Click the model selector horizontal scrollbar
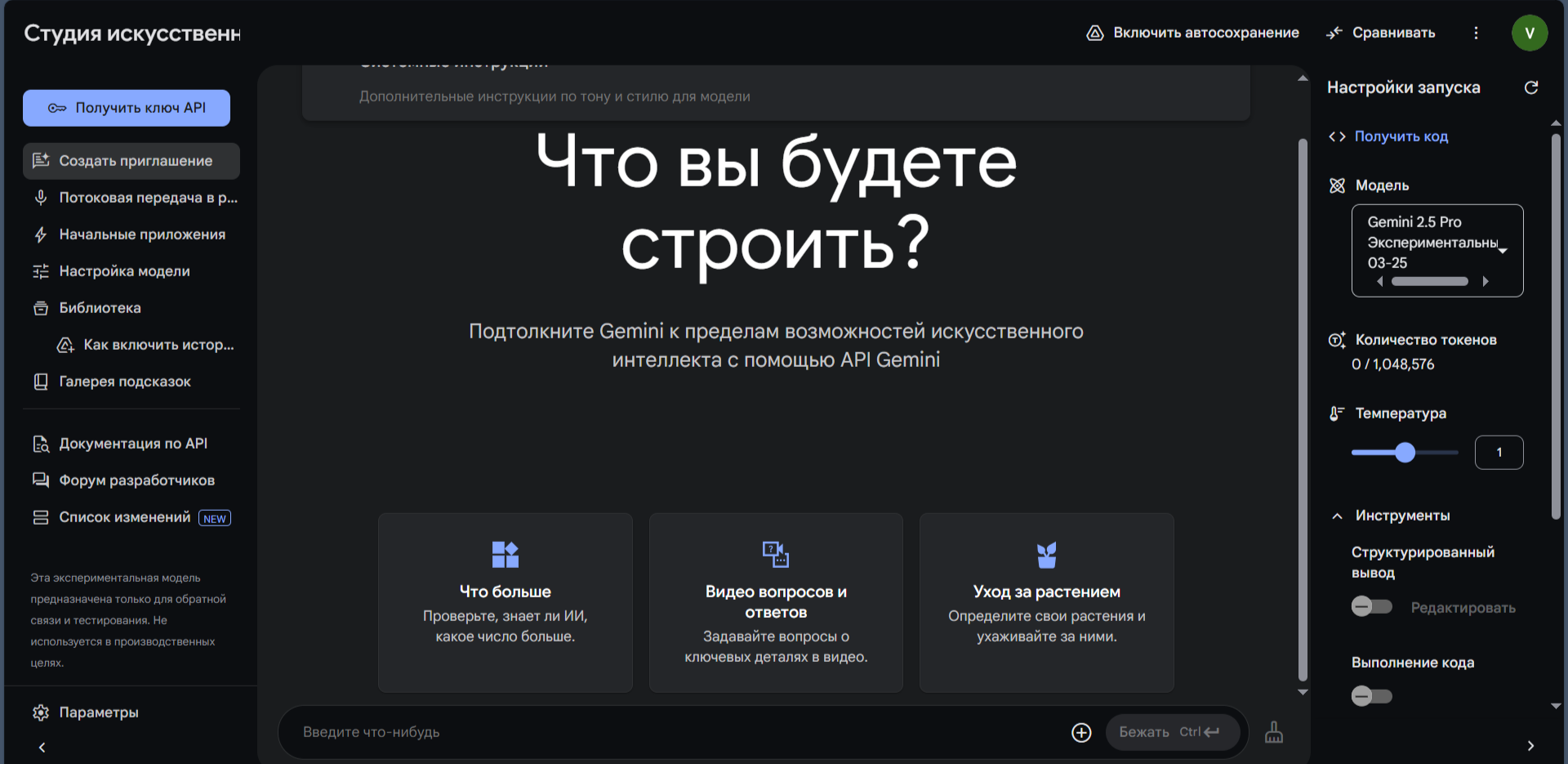Screen dimensions: 1568x764 pos(1430,281)
